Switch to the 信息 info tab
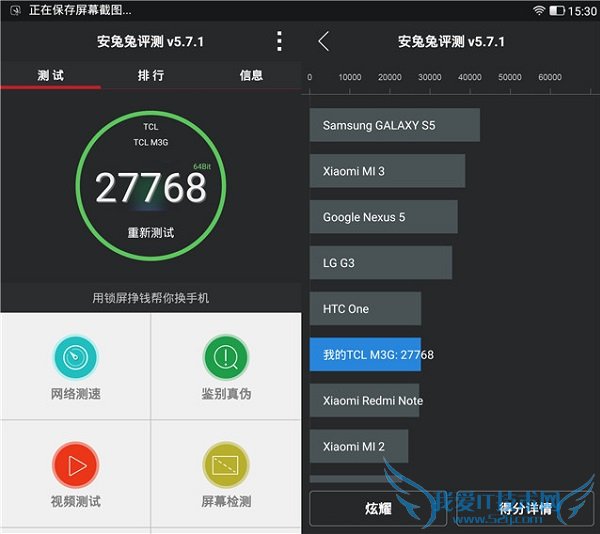The width and height of the screenshot is (600, 534). (251, 75)
